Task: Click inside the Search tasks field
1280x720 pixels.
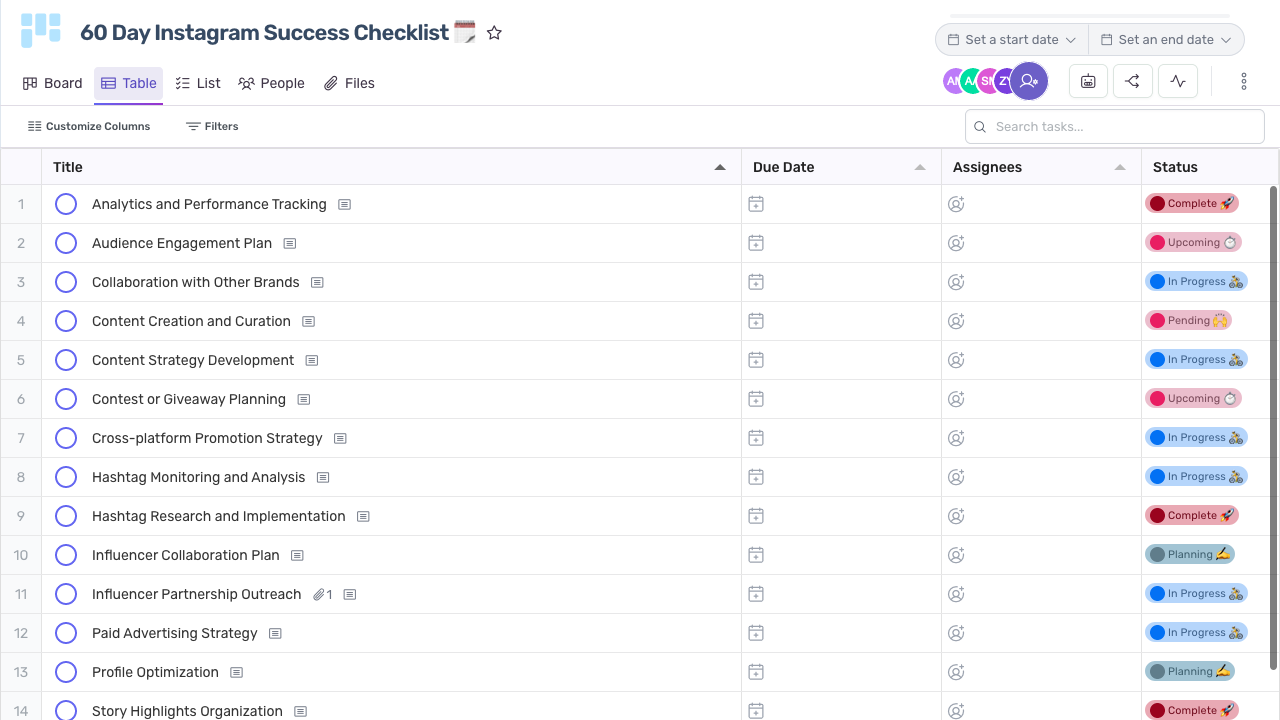Action: [x=1114, y=126]
